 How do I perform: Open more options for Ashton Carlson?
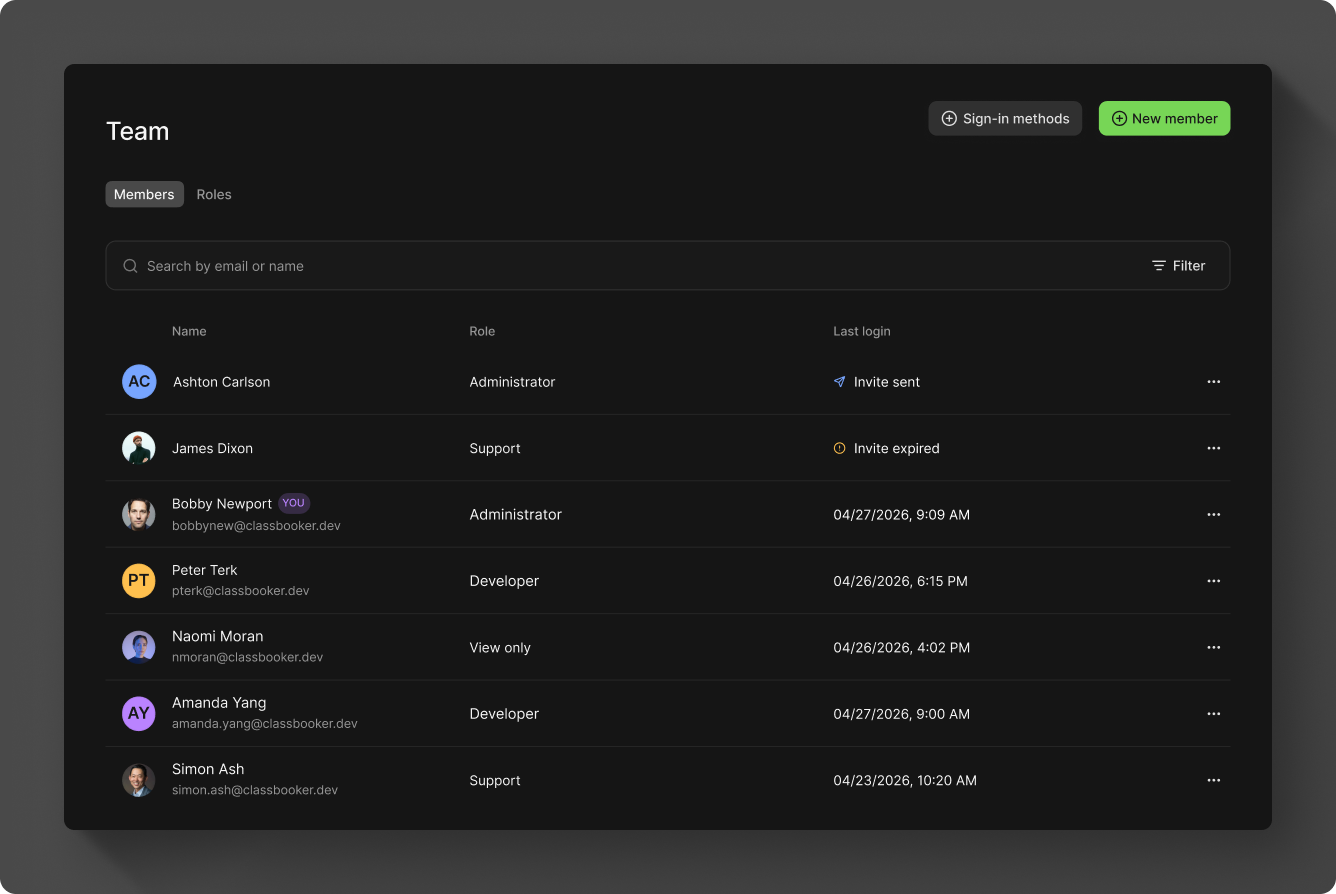1213,382
